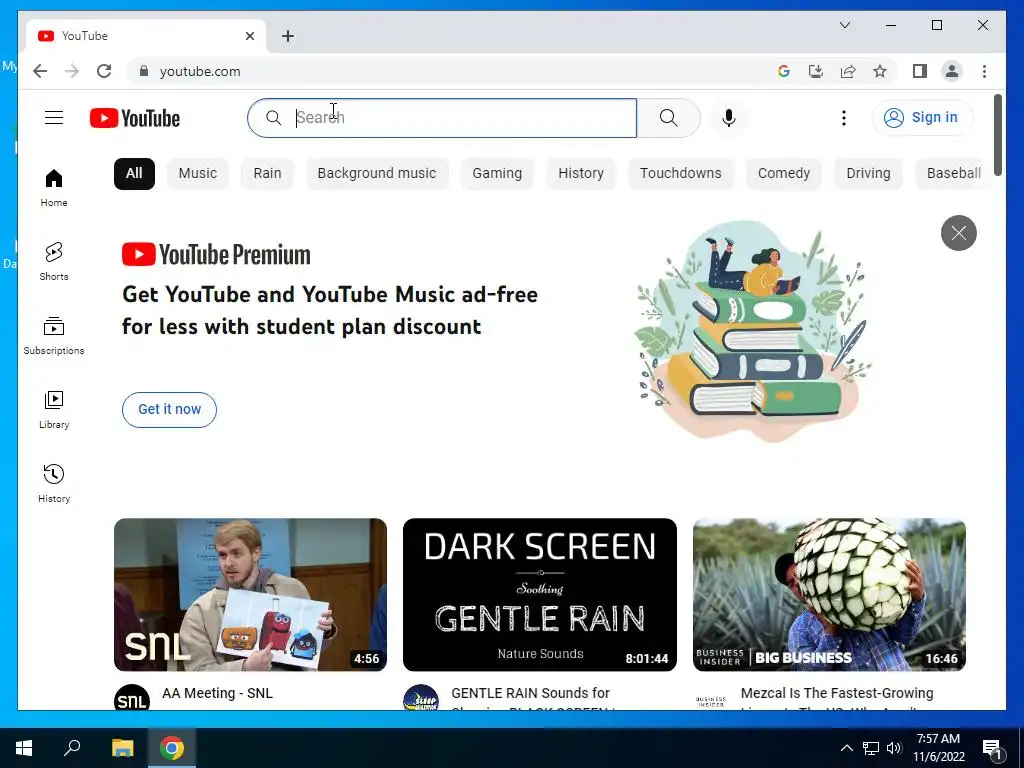
Task: Select the Gaming filter chip
Action: [497, 173]
